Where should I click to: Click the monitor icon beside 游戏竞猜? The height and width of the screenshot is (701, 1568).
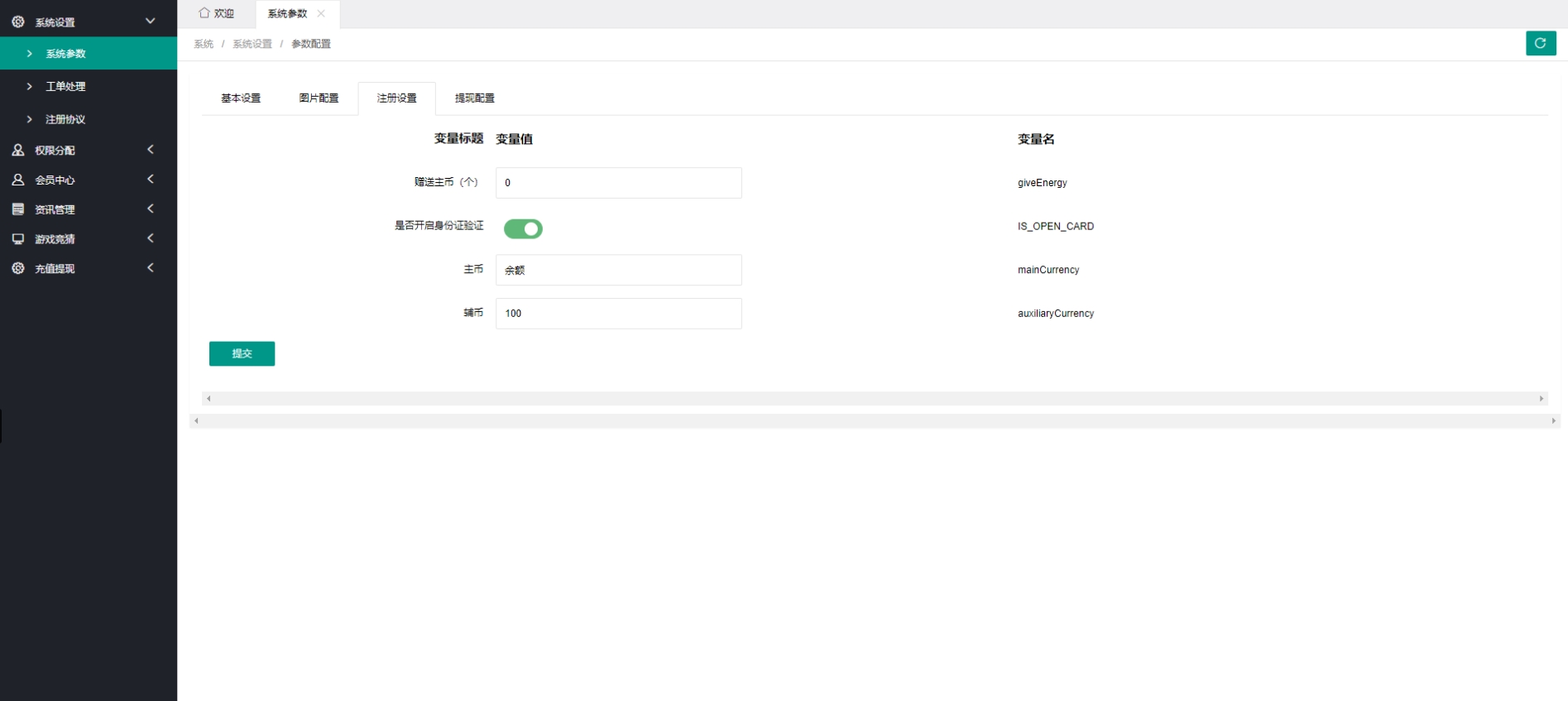point(18,239)
